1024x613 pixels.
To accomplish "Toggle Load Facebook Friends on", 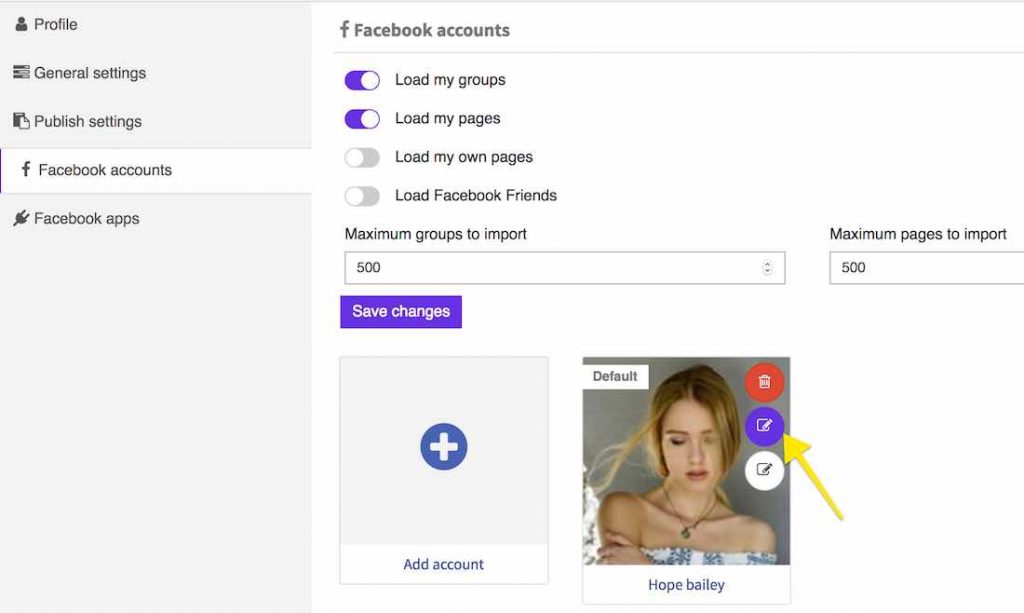I will 361,195.
